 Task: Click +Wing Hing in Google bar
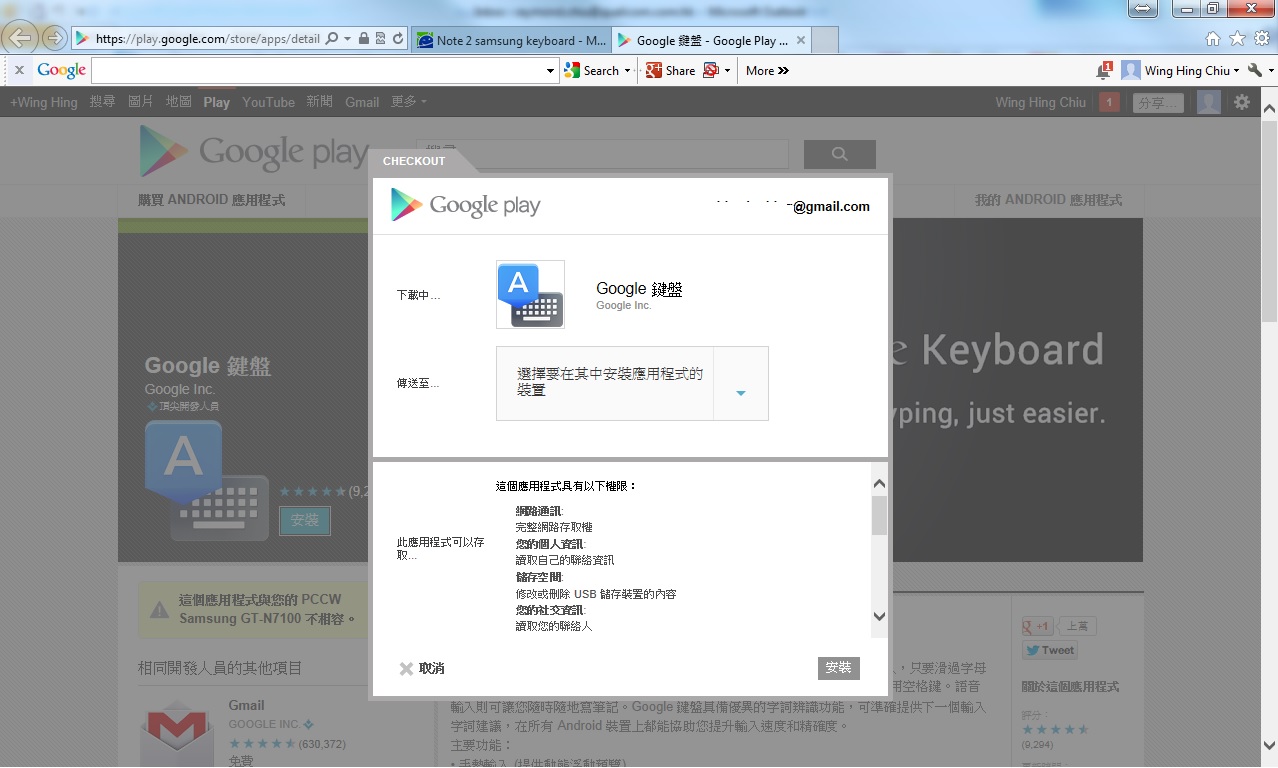(43, 102)
